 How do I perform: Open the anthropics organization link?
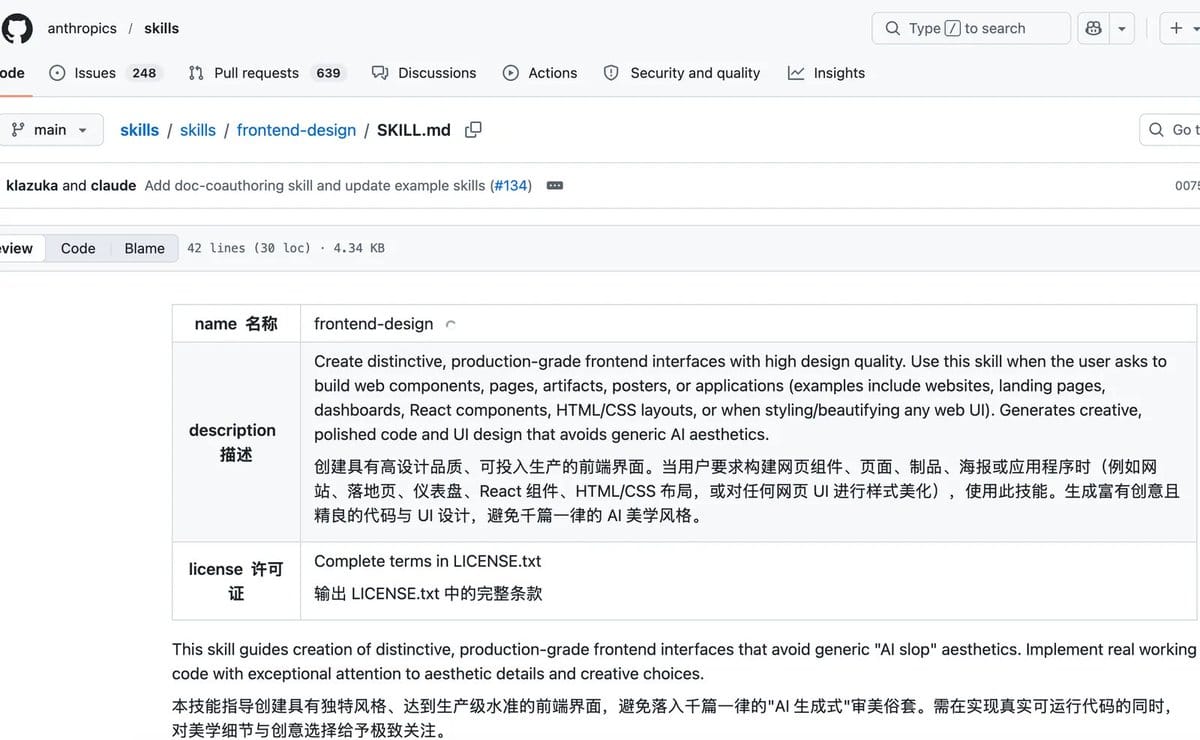point(82,28)
